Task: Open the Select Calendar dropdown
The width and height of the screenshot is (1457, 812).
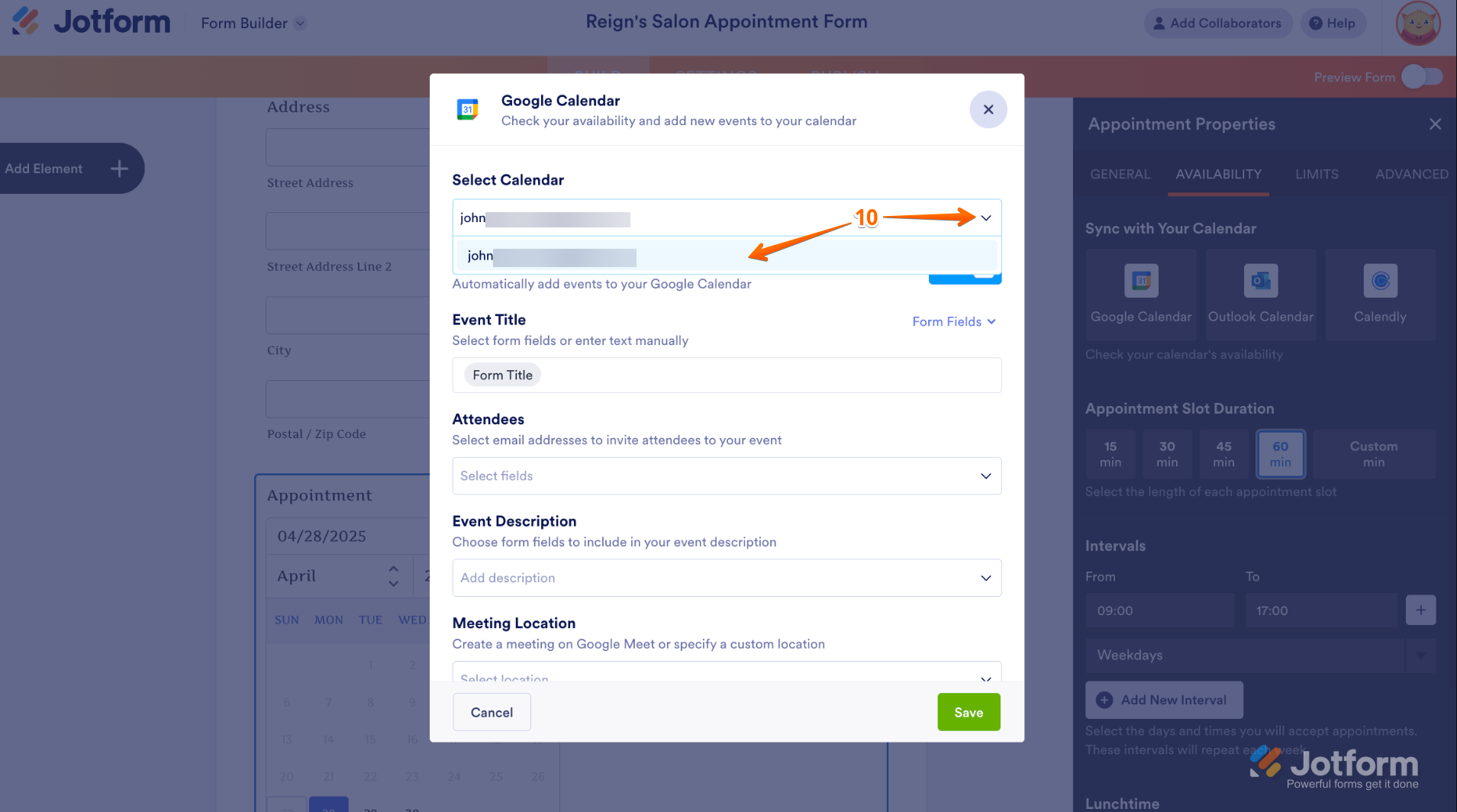Action: (x=727, y=218)
